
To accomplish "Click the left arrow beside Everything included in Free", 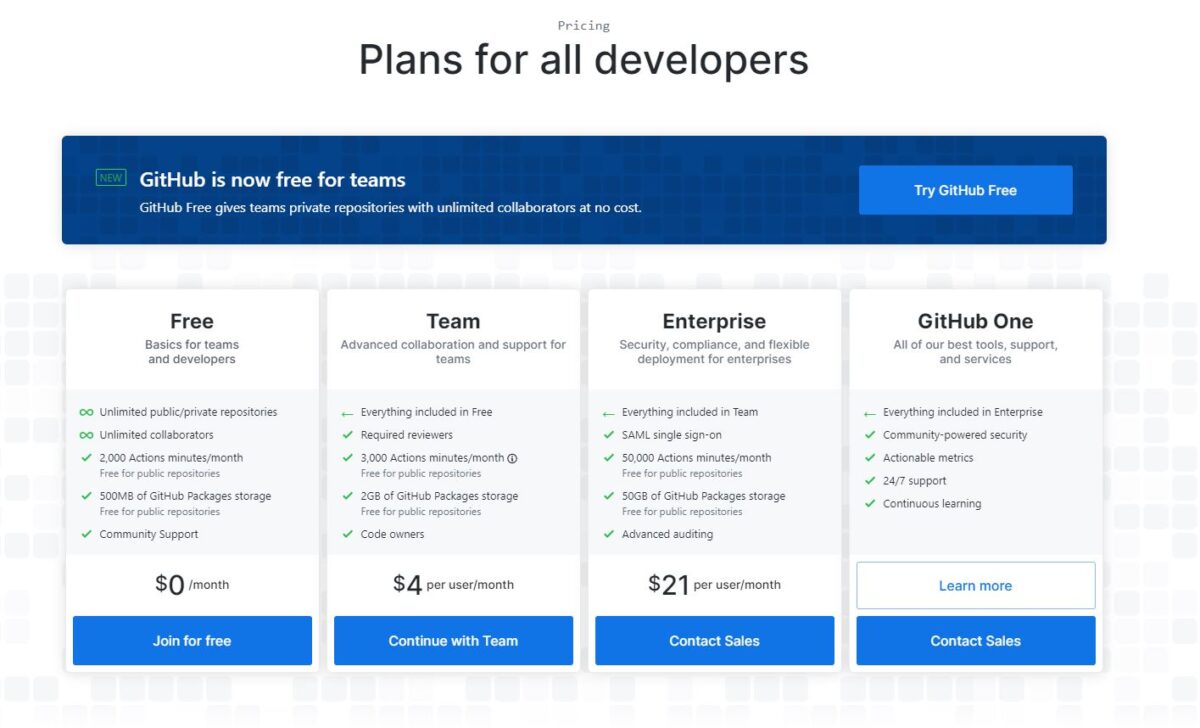I will tap(348, 411).
